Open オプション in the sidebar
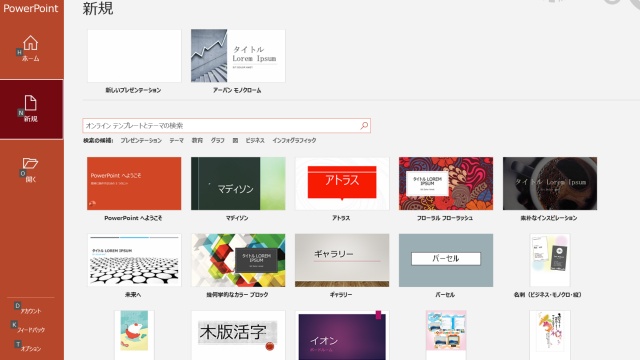This screenshot has height=360, width=640. [x=31, y=349]
